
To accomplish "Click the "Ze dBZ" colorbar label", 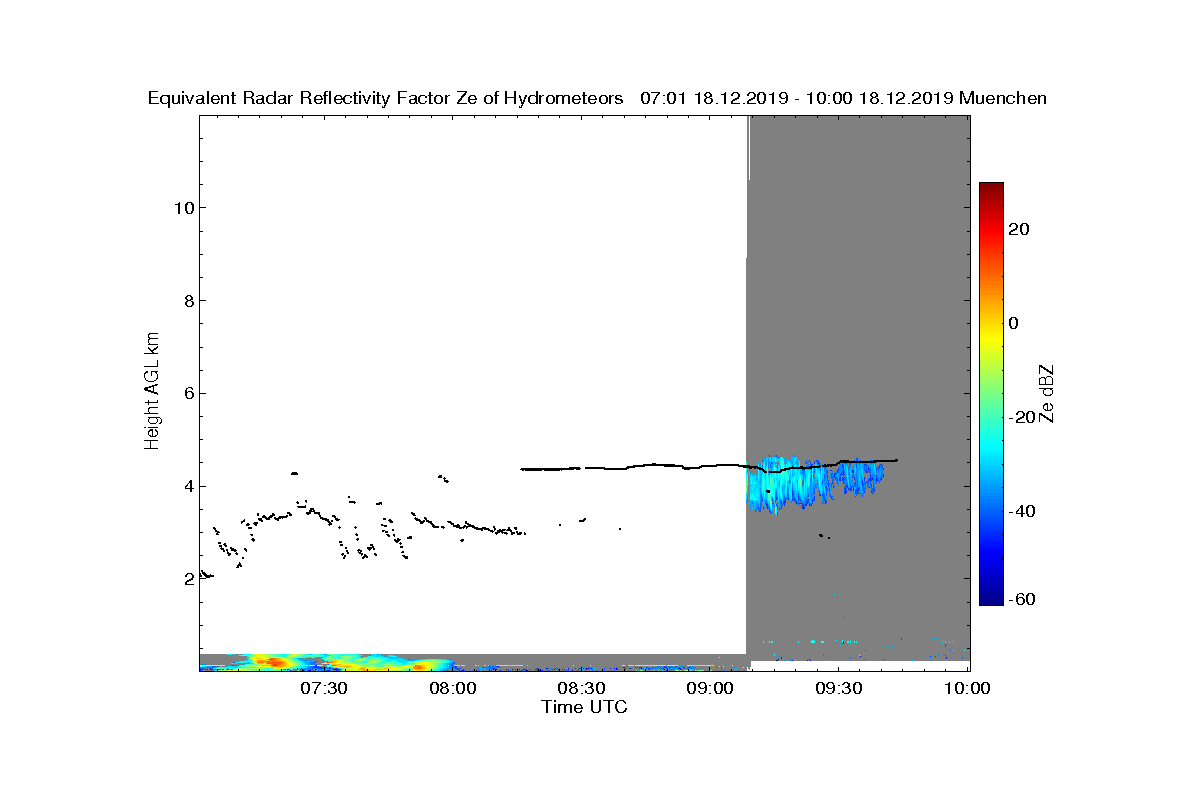I will coord(1047,393).
